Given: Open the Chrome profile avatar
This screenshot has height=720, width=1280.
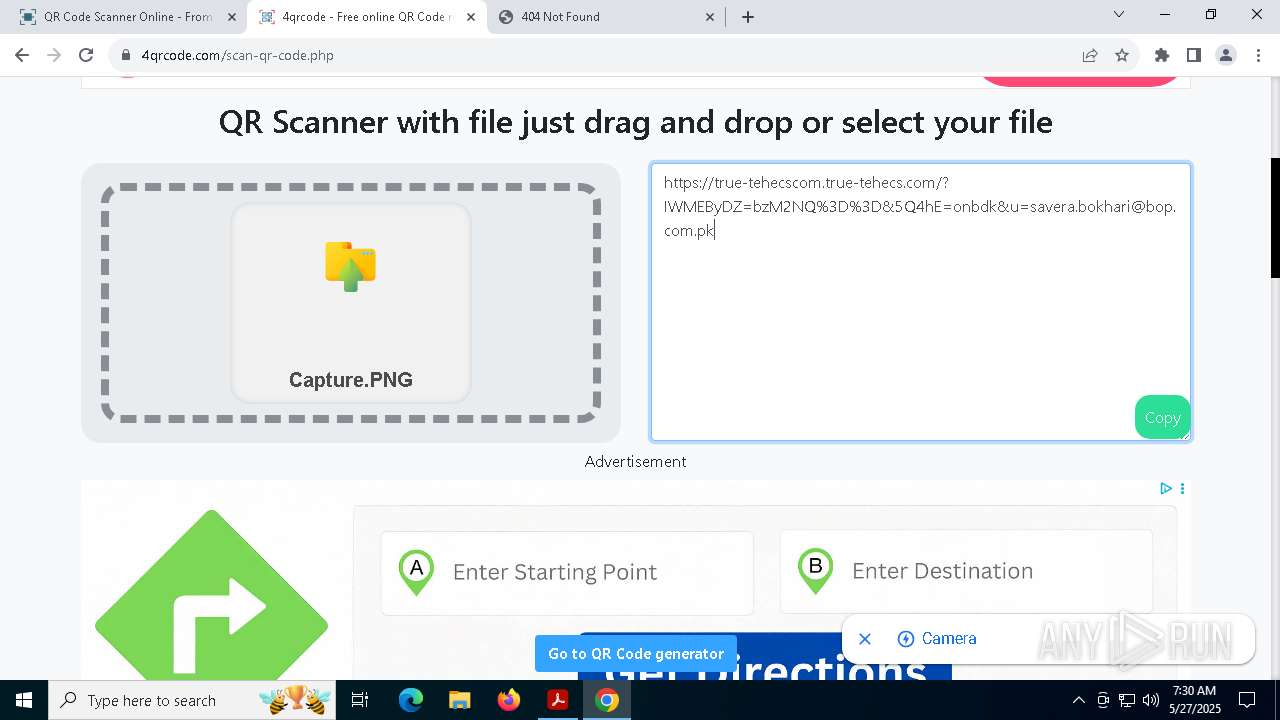Looking at the screenshot, I should click(x=1226, y=55).
